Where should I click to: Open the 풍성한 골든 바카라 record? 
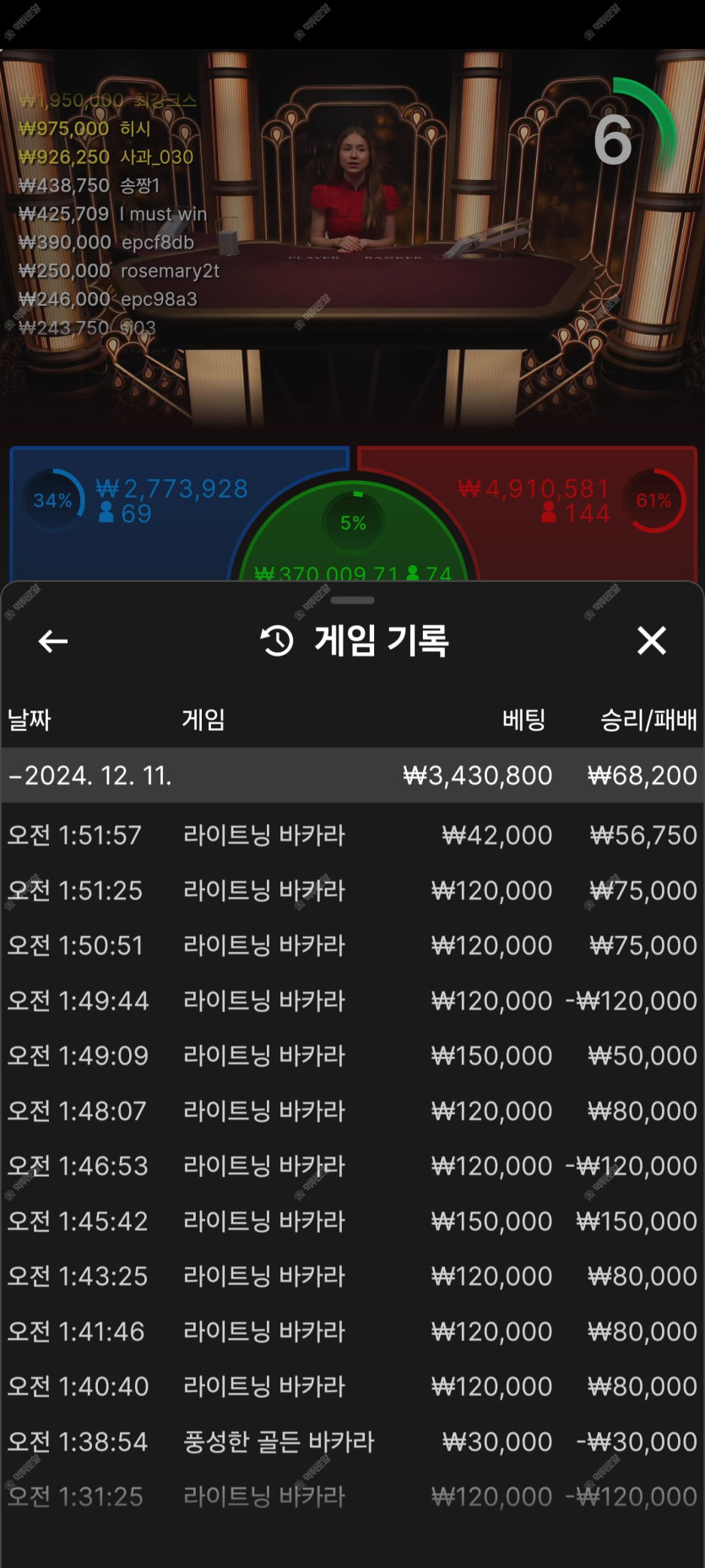352,1441
